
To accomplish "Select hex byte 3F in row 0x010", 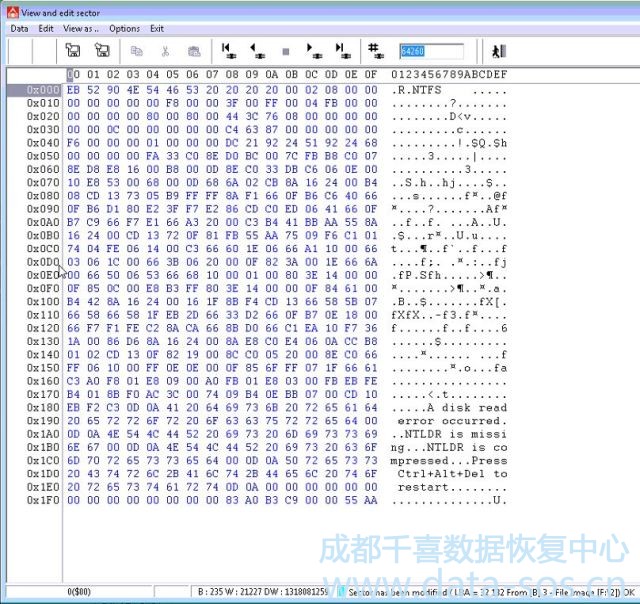I will [x=232, y=103].
